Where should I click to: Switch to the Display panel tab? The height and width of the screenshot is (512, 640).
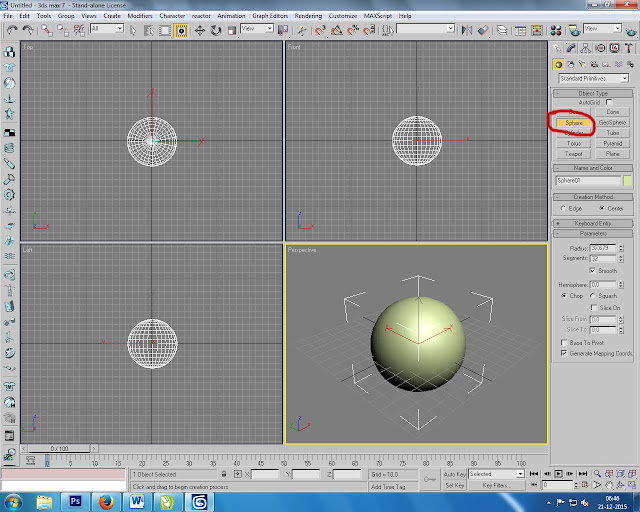pos(614,48)
